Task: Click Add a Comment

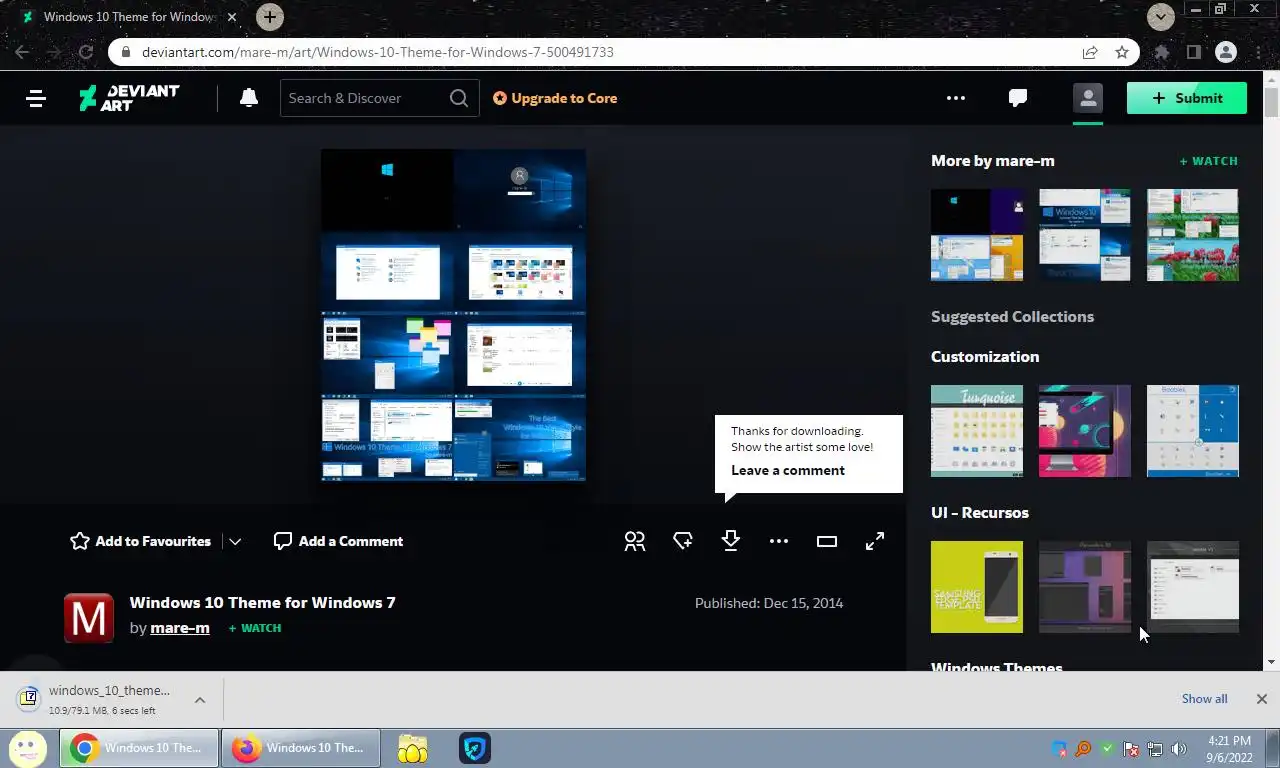Action: pyautogui.click(x=338, y=541)
